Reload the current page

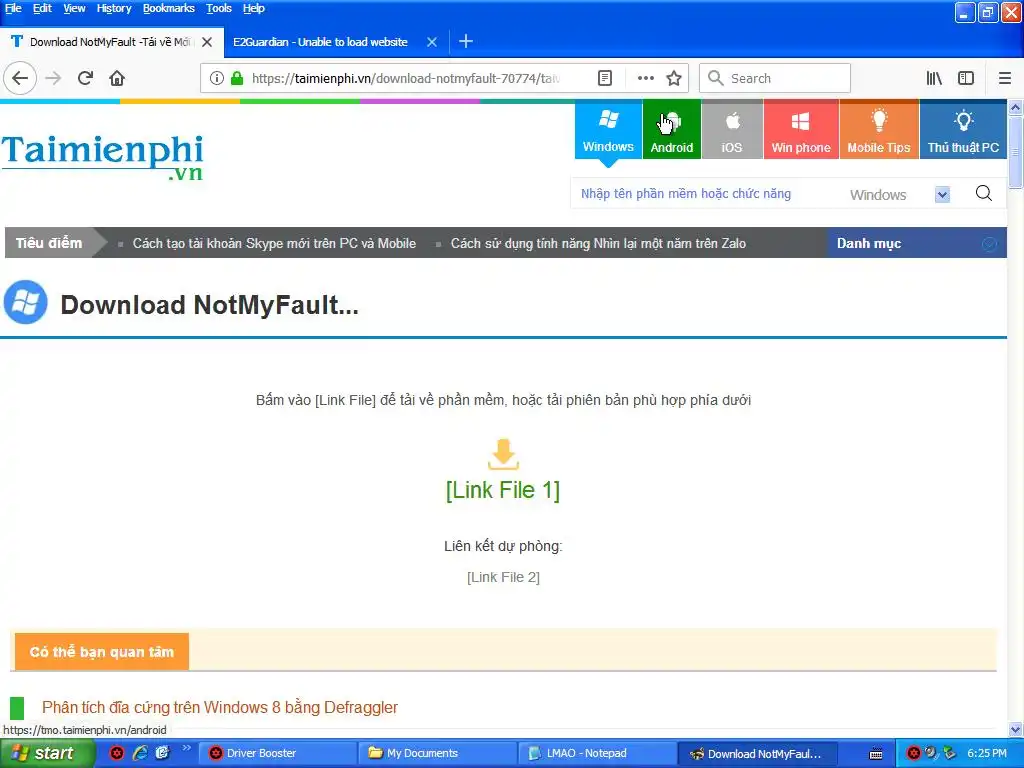(85, 78)
